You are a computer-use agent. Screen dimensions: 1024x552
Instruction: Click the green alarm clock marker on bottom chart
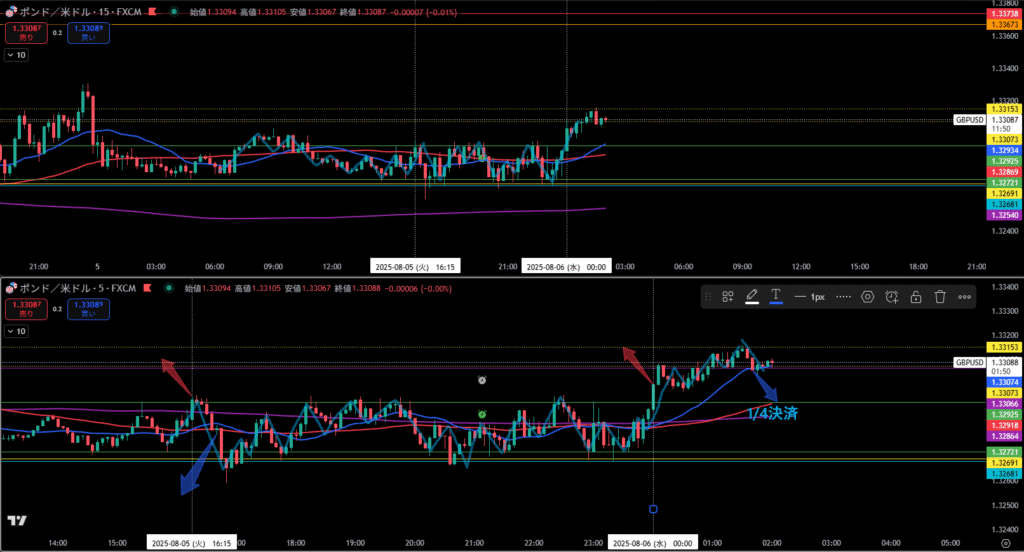[x=482, y=414]
